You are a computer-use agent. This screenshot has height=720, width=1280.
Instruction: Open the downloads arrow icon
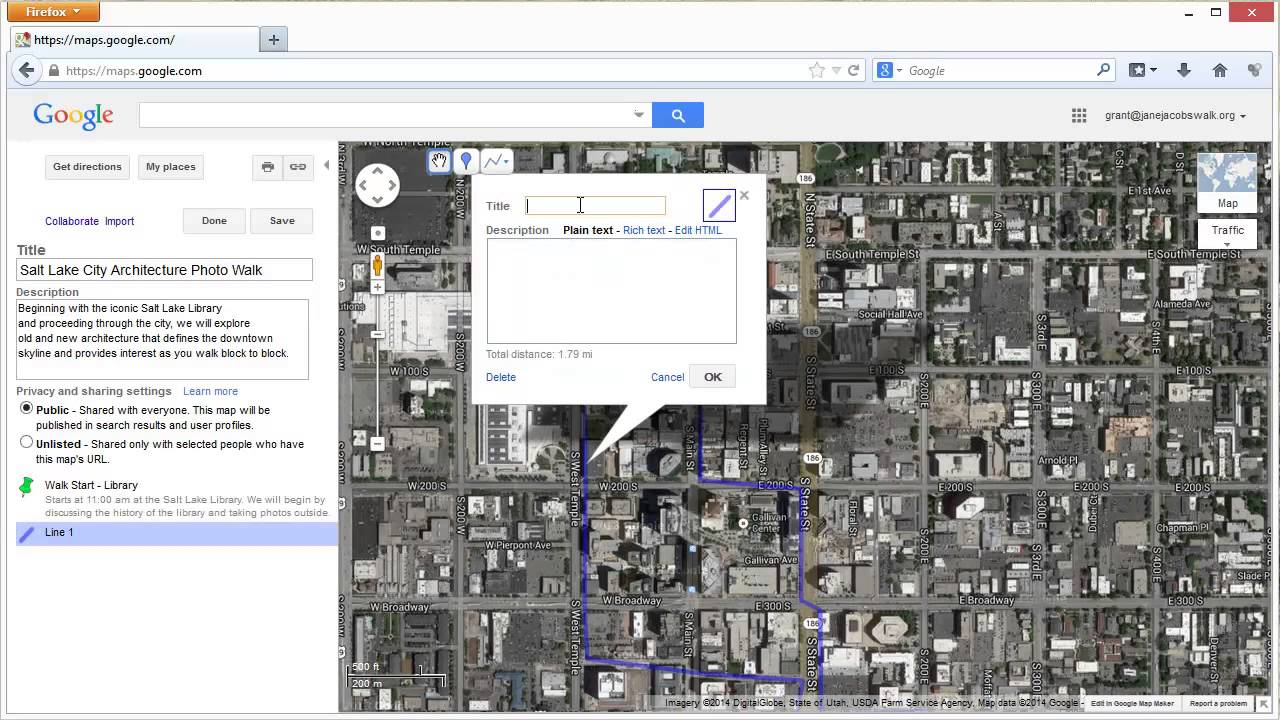[1184, 70]
